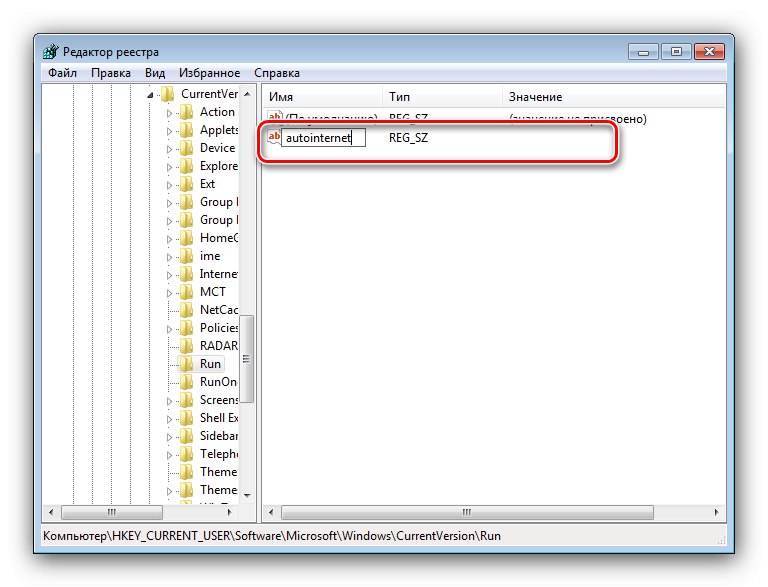Select the Device folder icon
768x587 pixels.
(x=187, y=148)
